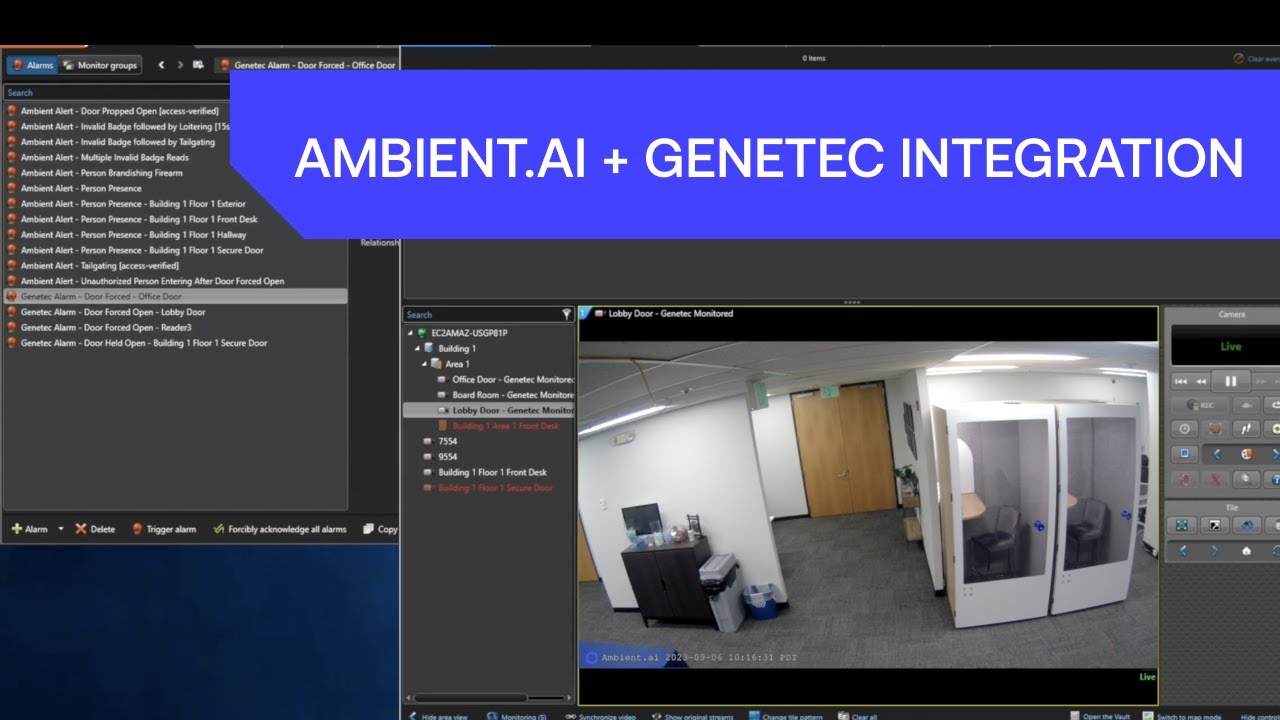Jump to start of camera recording
The width and height of the screenshot is (1280, 720).
pyautogui.click(x=1181, y=381)
